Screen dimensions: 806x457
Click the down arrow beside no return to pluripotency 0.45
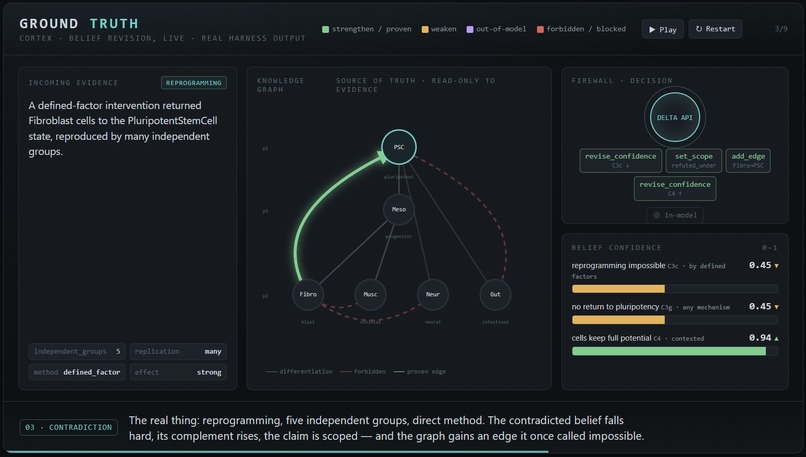point(776,307)
